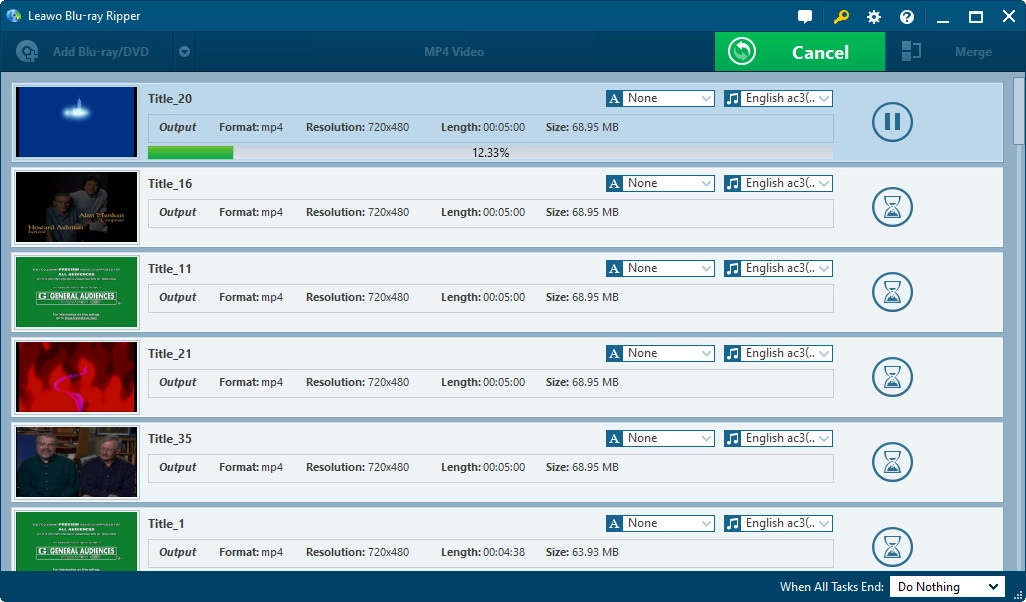This screenshot has height=602, width=1026.
Task: Open the help question mark icon
Action: pyautogui.click(x=907, y=17)
